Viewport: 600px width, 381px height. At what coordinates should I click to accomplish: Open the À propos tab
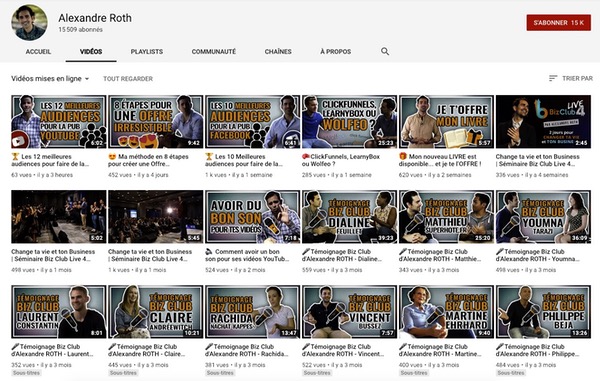336,51
